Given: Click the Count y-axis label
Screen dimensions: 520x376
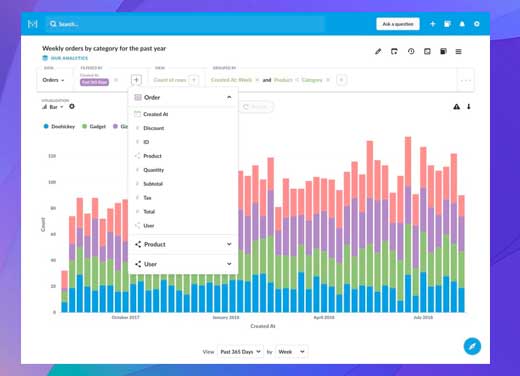Looking at the screenshot, I should 43,224.
